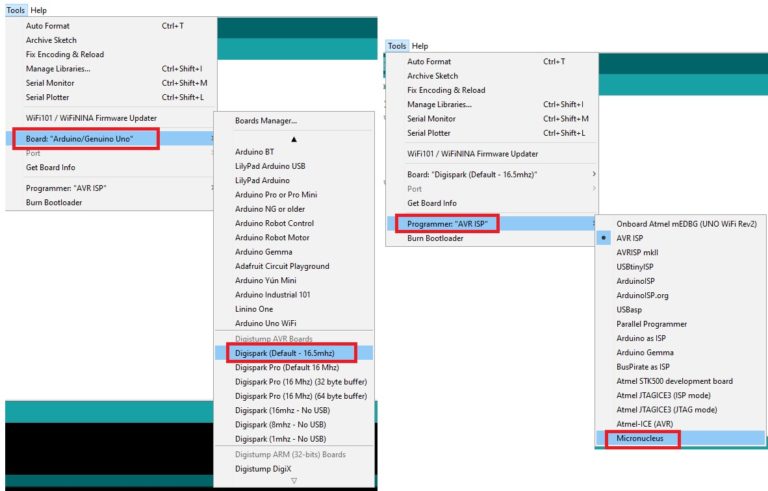Image resolution: width=768 pixels, height=491 pixels.
Task: Select Digistump DigiX board
Action: [294, 468]
